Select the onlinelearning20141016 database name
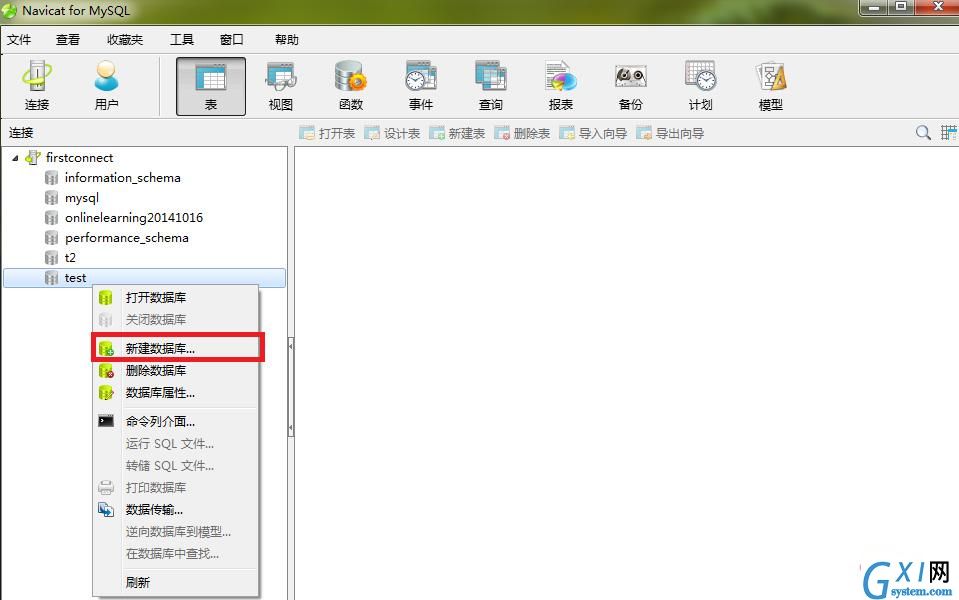The height and width of the screenshot is (600, 959). (133, 218)
